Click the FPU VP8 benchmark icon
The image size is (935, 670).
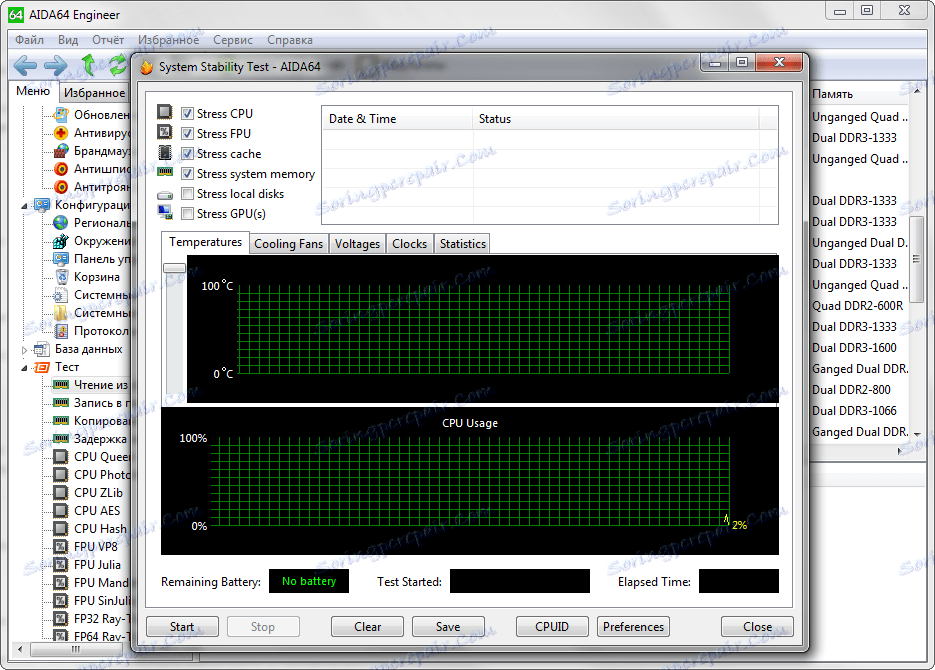[x=62, y=547]
